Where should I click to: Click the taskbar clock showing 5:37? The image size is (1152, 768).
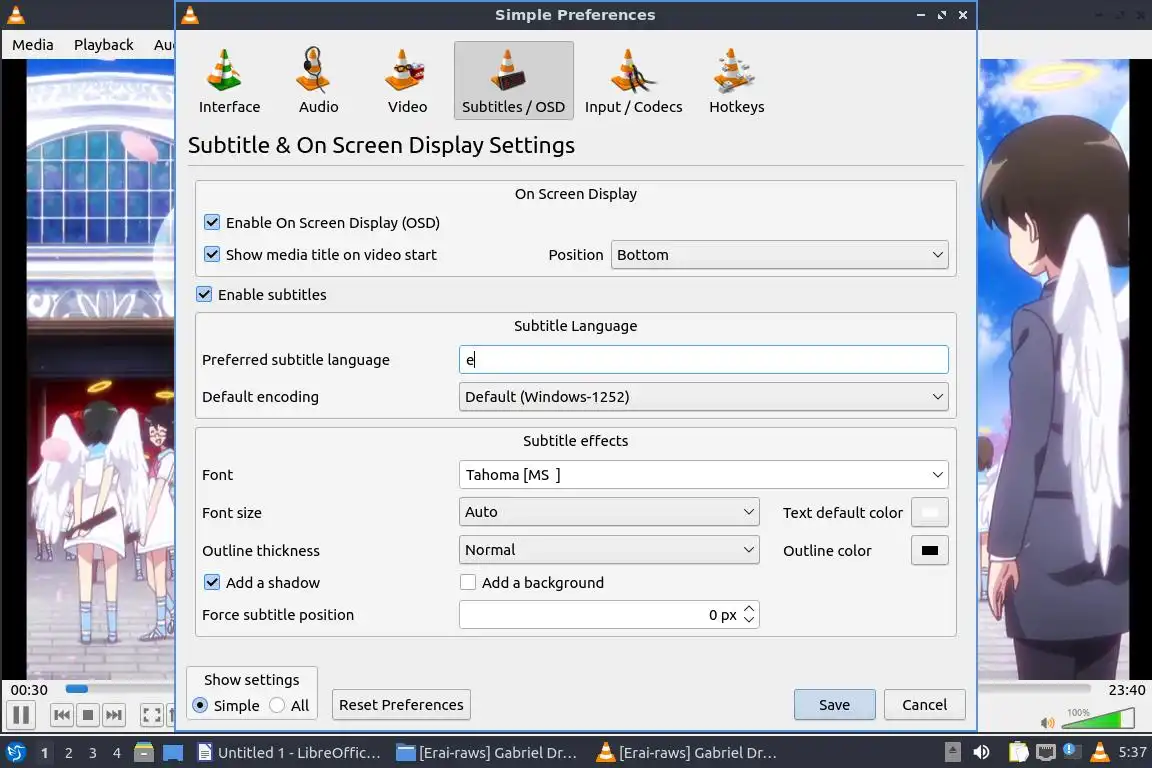tap(1132, 753)
